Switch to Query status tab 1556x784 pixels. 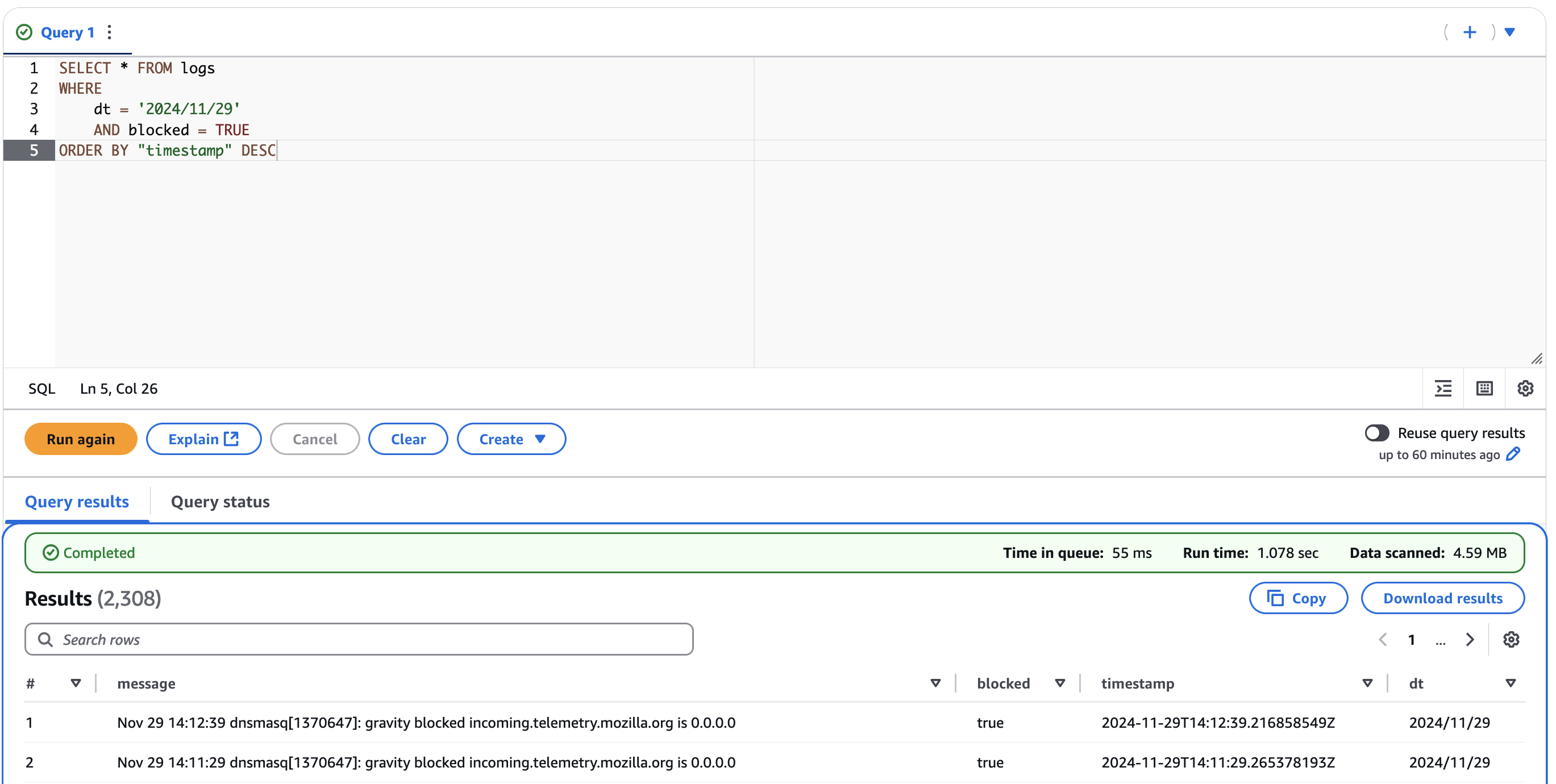pos(219,501)
